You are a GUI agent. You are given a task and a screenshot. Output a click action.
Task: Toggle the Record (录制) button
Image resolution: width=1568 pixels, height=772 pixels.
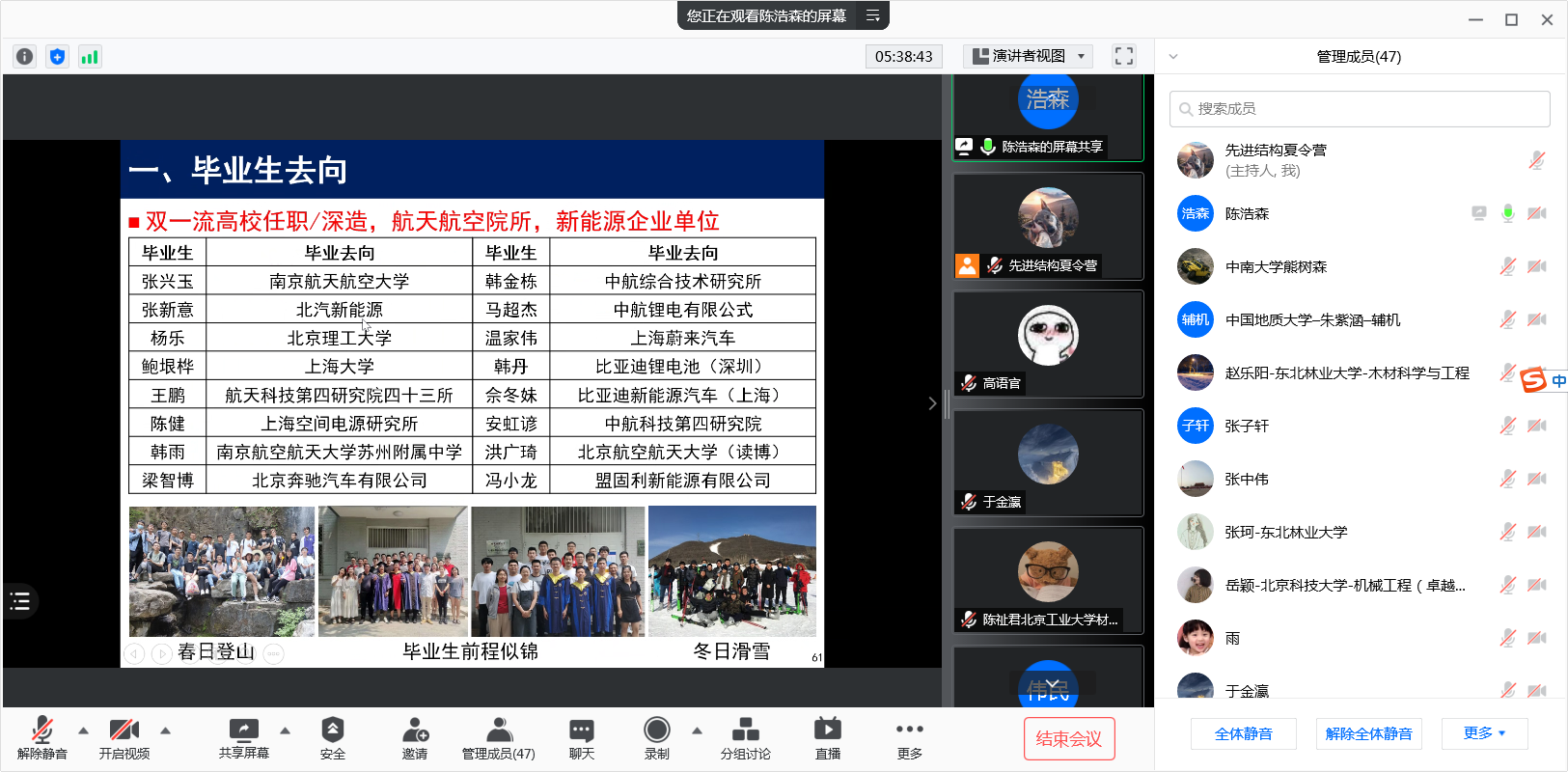coord(657,738)
